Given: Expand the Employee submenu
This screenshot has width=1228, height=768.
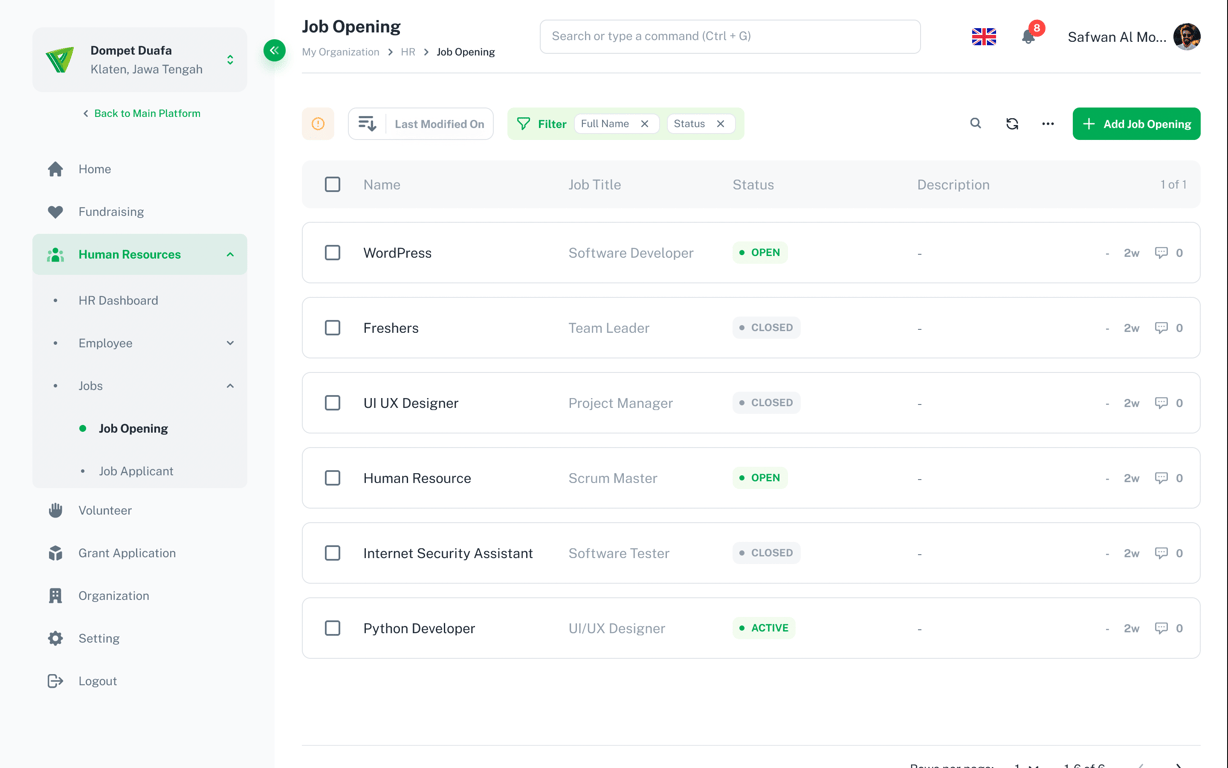Looking at the screenshot, I should click(x=230, y=343).
